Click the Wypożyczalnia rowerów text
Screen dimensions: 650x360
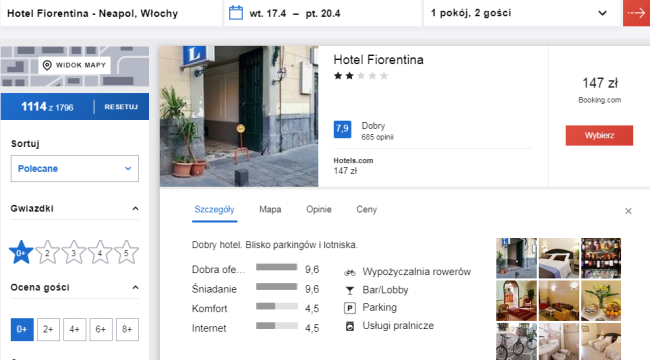pyautogui.click(x=417, y=272)
